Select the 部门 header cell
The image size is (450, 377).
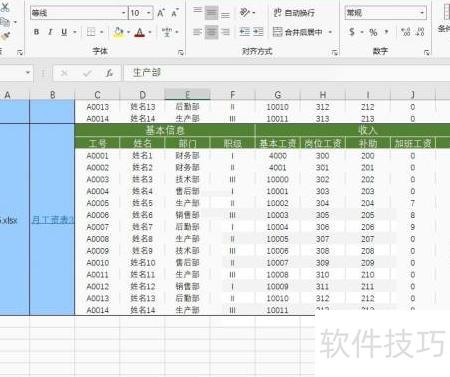(x=187, y=143)
